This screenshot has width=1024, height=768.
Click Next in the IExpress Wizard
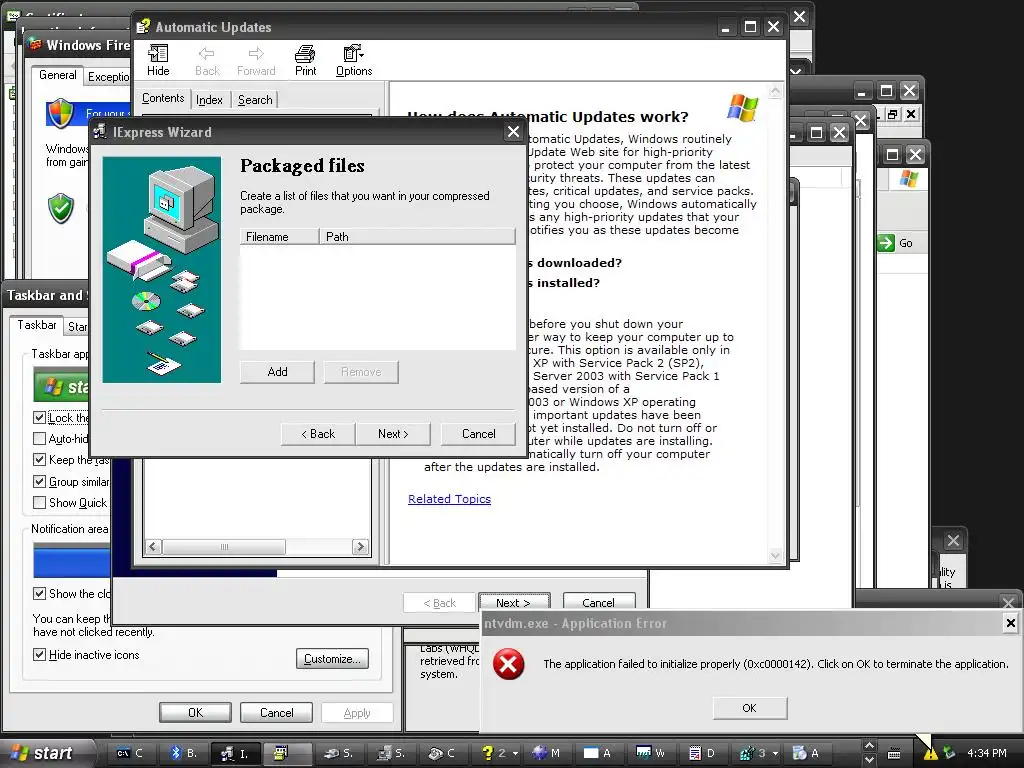pyautogui.click(x=393, y=434)
